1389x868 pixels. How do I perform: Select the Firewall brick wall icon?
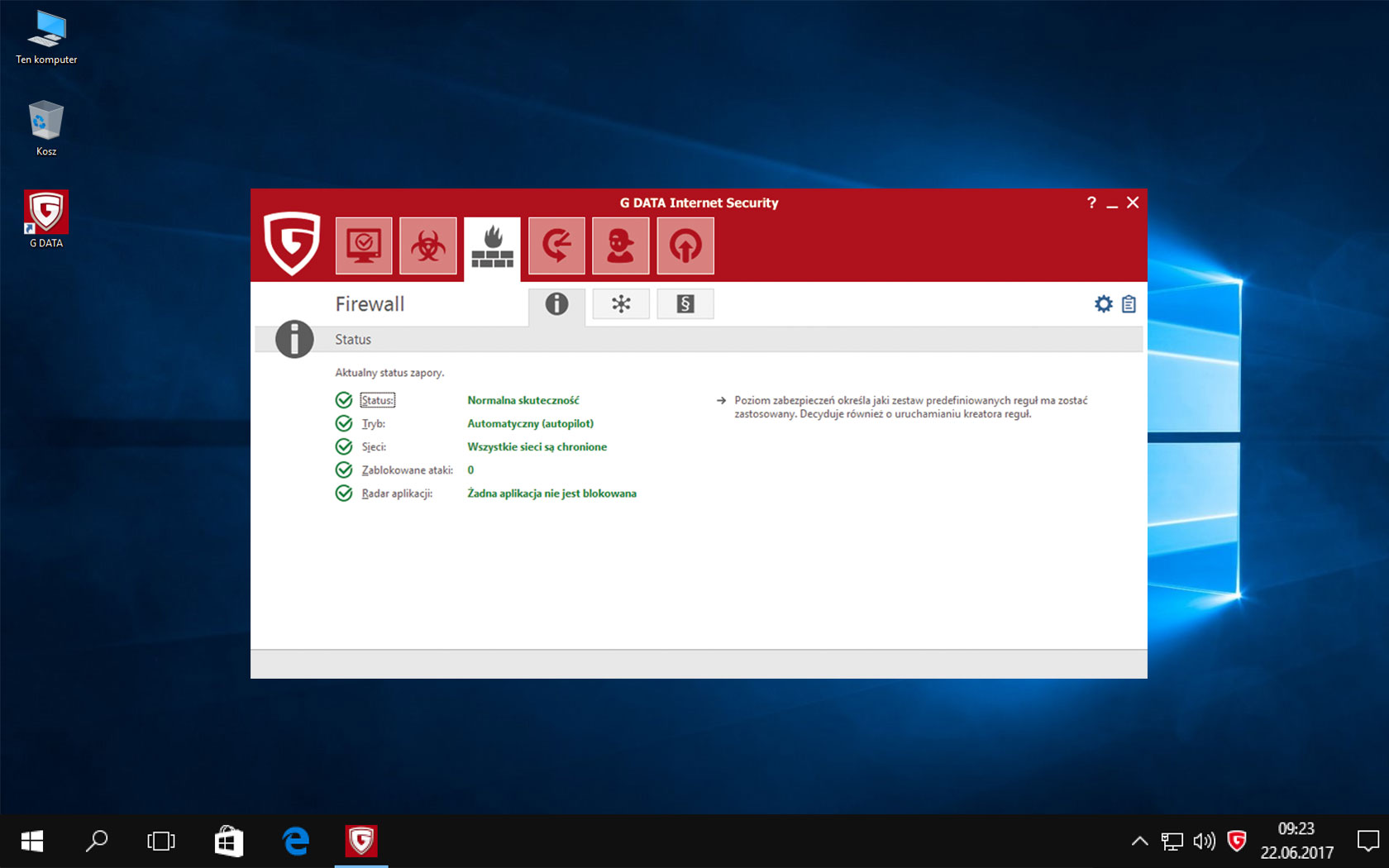492,247
